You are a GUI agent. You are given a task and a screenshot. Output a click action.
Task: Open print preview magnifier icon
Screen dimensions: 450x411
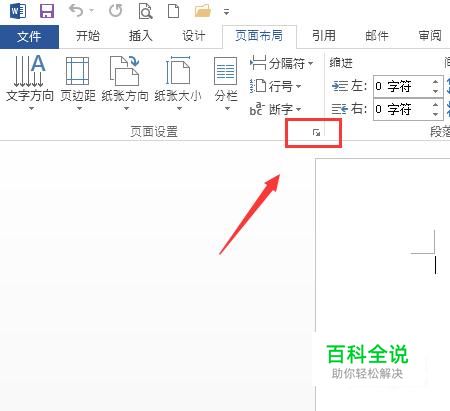tap(145, 11)
